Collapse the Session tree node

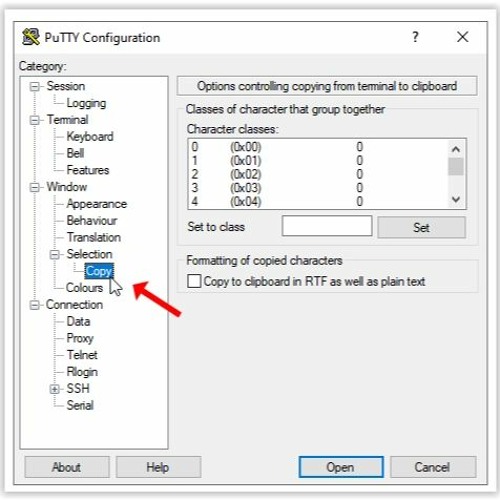[x=34, y=87]
